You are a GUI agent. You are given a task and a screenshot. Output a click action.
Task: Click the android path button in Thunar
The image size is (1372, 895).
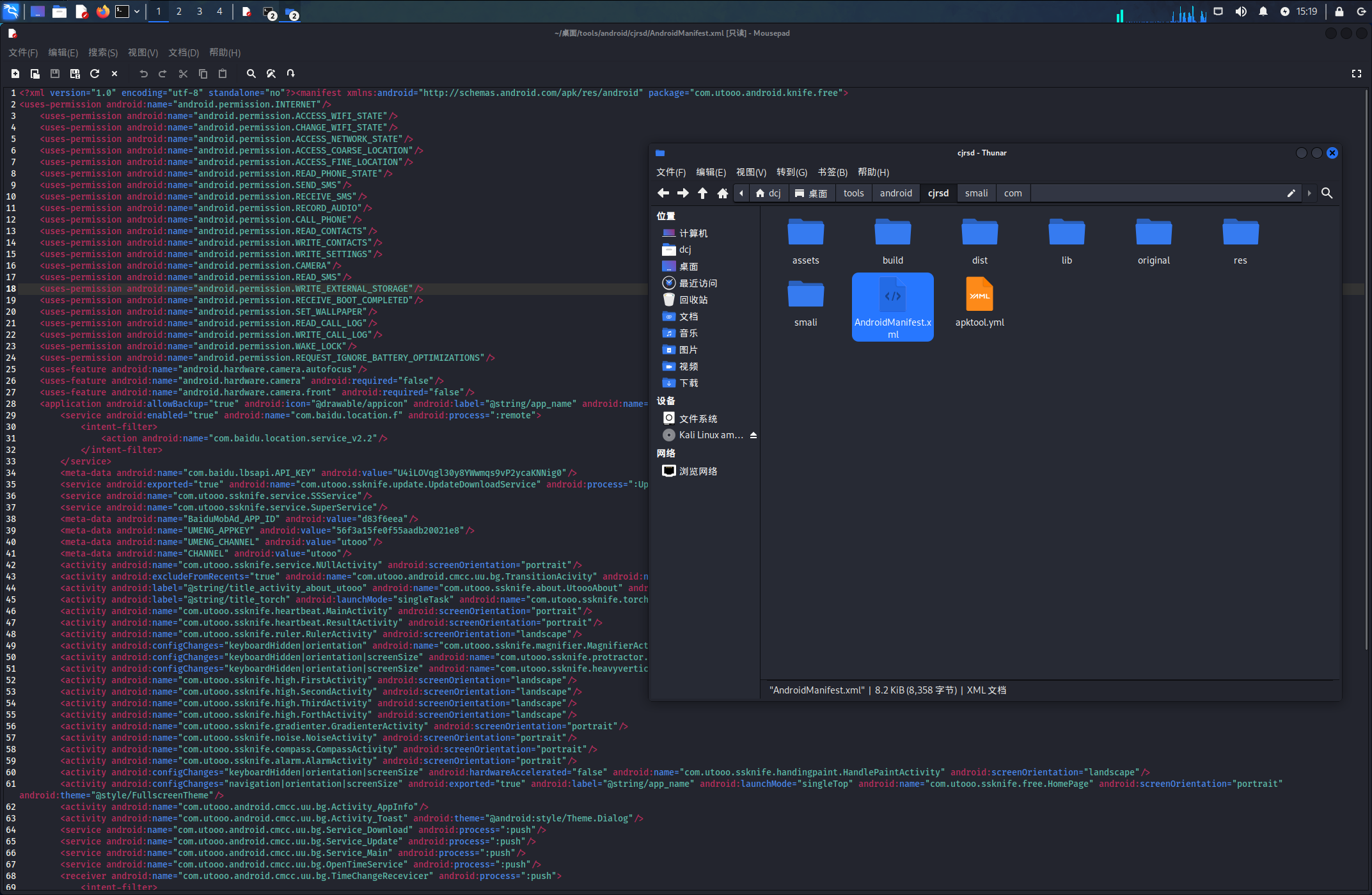(895, 193)
